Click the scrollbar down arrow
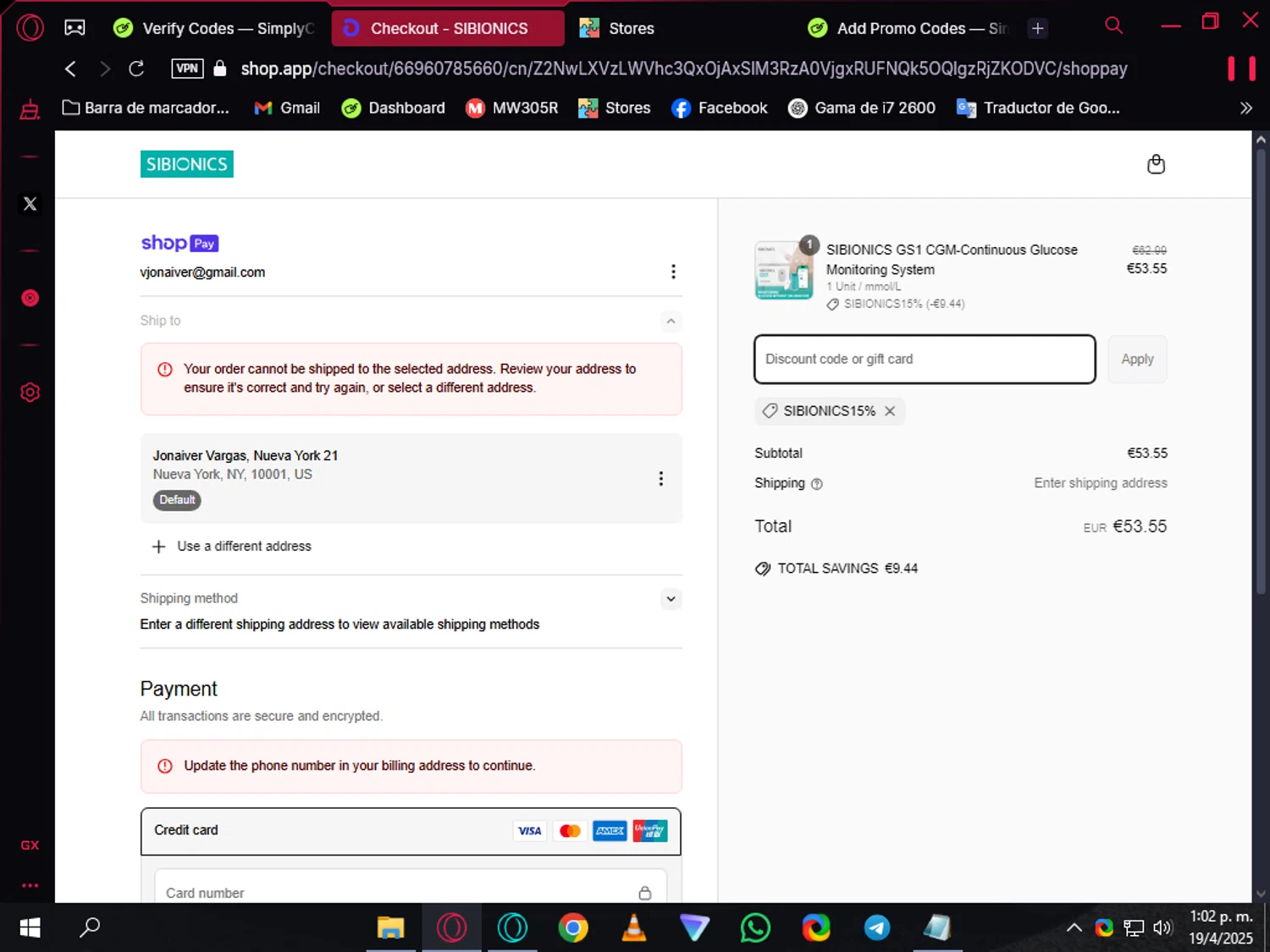The width and height of the screenshot is (1270, 952). tap(1261, 894)
